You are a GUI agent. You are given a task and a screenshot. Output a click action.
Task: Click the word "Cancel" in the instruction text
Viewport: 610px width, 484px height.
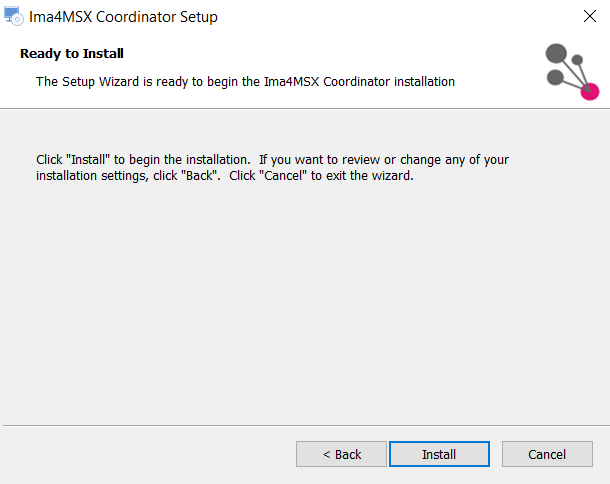(x=283, y=176)
